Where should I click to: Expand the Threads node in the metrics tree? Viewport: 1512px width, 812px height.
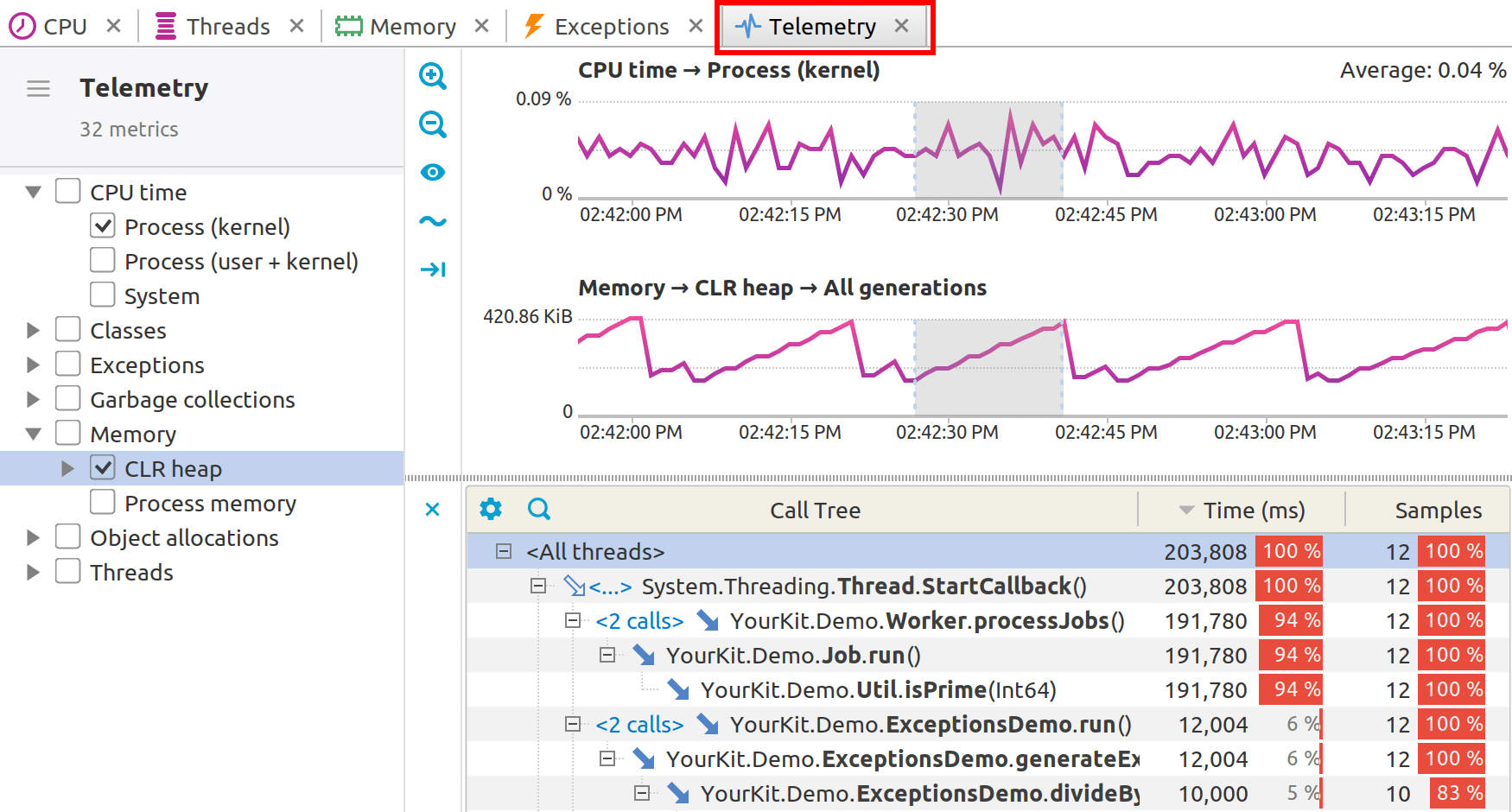(x=33, y=572)
